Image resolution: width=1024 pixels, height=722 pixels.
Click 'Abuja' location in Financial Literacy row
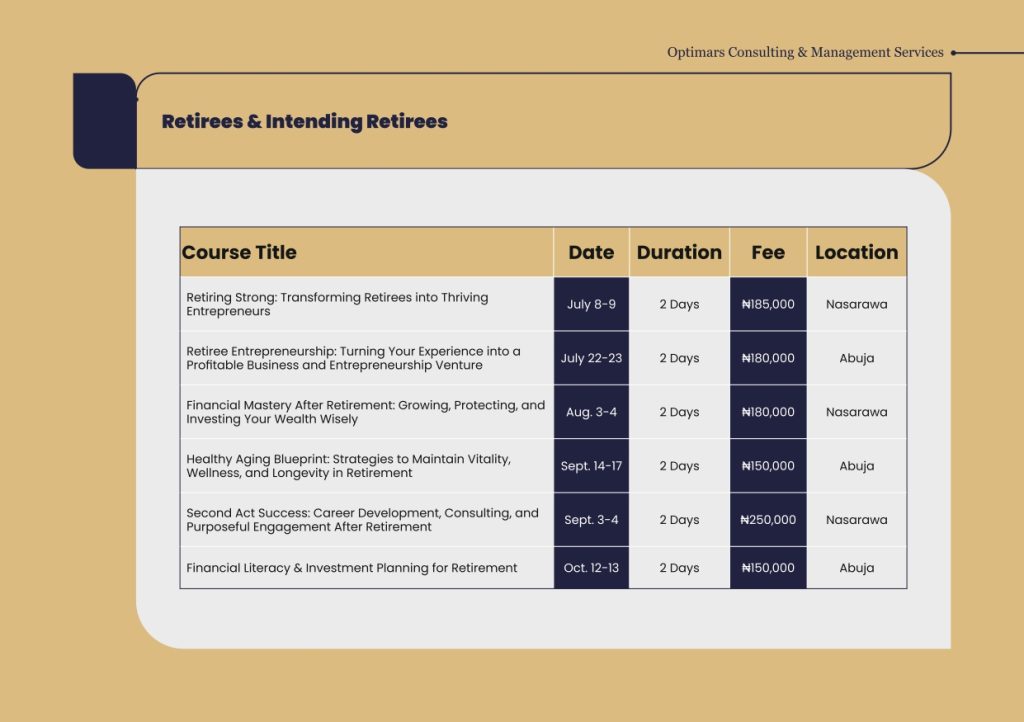[857, 568]
